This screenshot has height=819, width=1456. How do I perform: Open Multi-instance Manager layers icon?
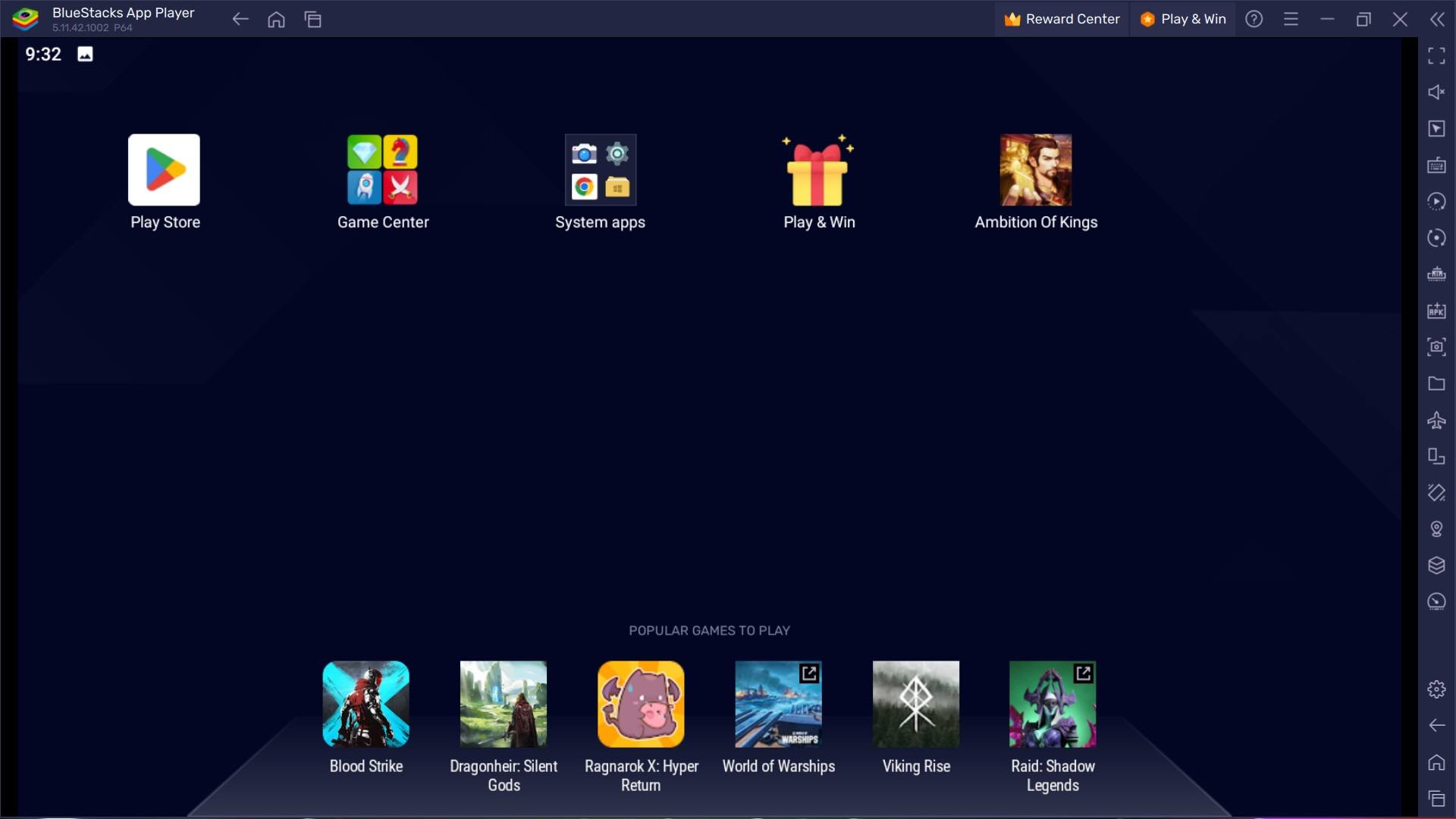click(x=1436, y=565)
